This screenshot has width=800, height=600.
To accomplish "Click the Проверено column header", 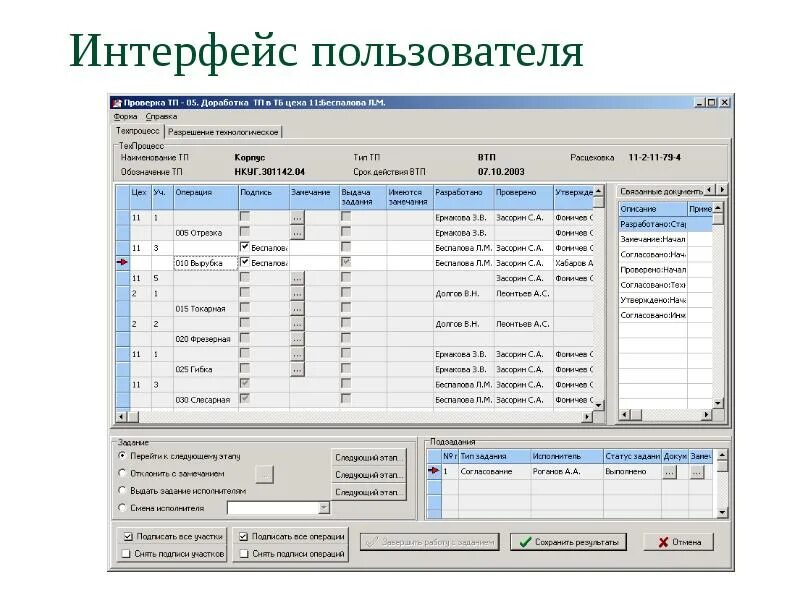I will click(523, 197).
